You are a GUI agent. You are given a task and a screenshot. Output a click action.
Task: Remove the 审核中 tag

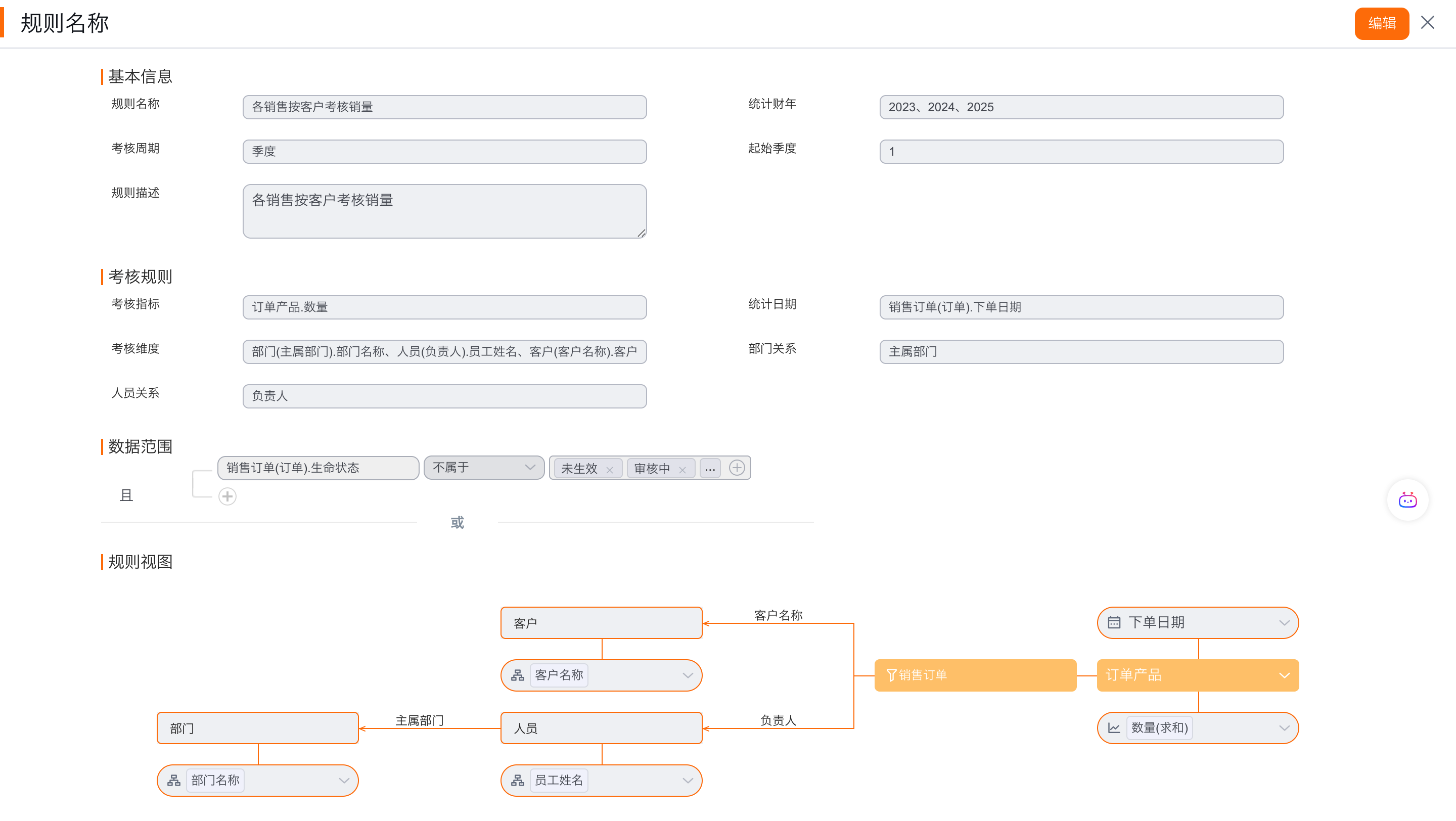tap(682, 470)
